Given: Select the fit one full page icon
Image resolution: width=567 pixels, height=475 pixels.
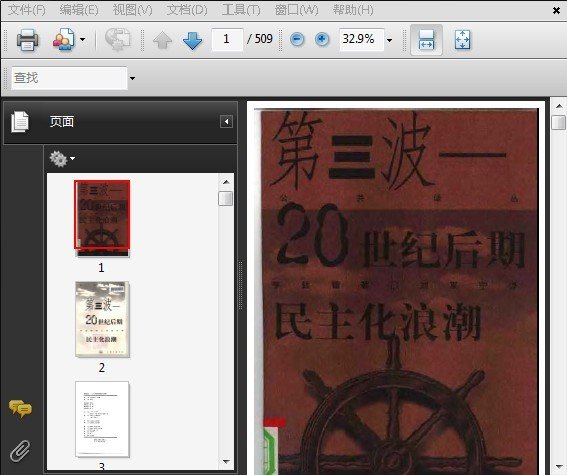Looking at the screenshot, I should click(x=462, y=40).
